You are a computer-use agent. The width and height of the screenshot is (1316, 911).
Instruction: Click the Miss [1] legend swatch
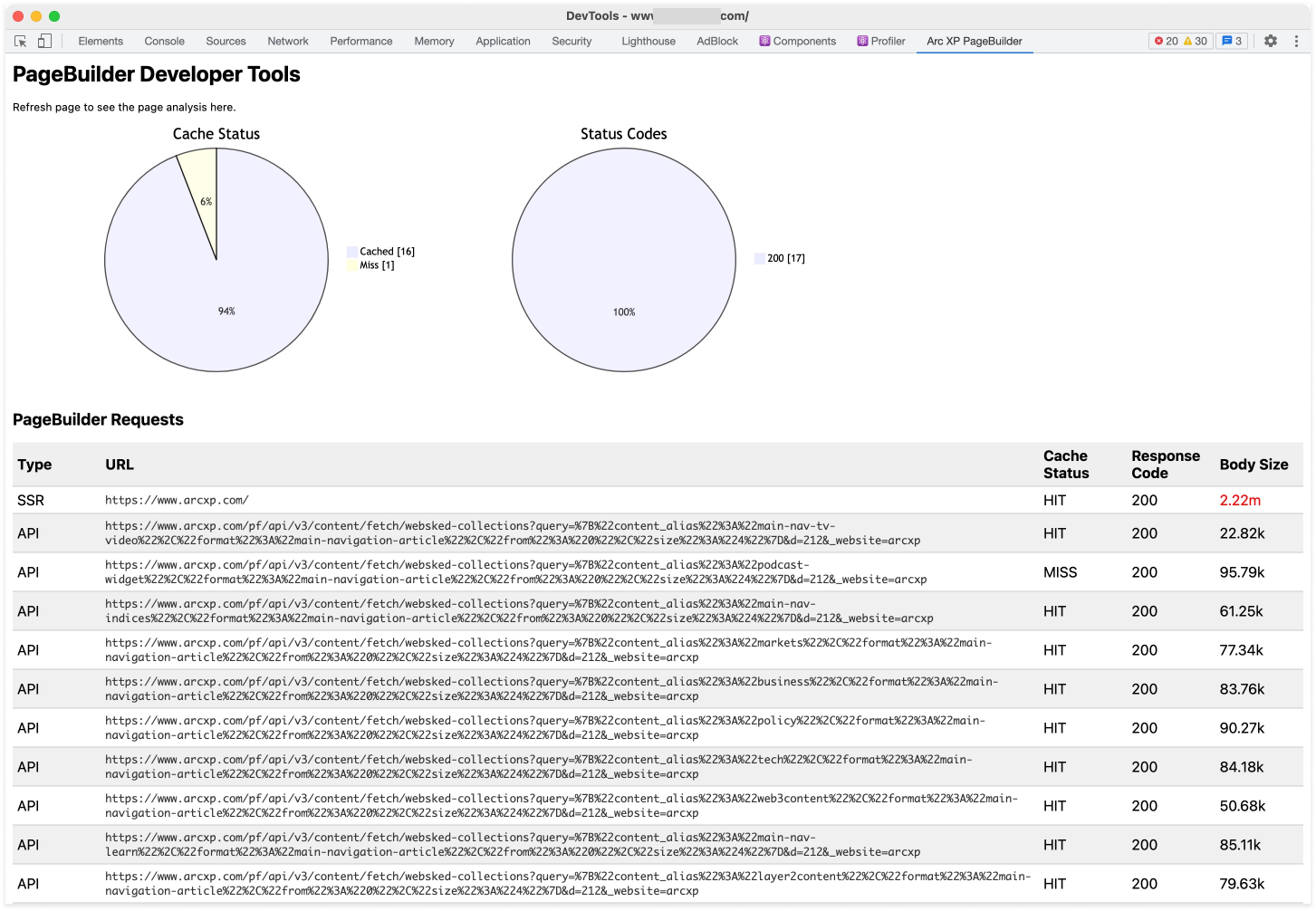coord(352,265)
